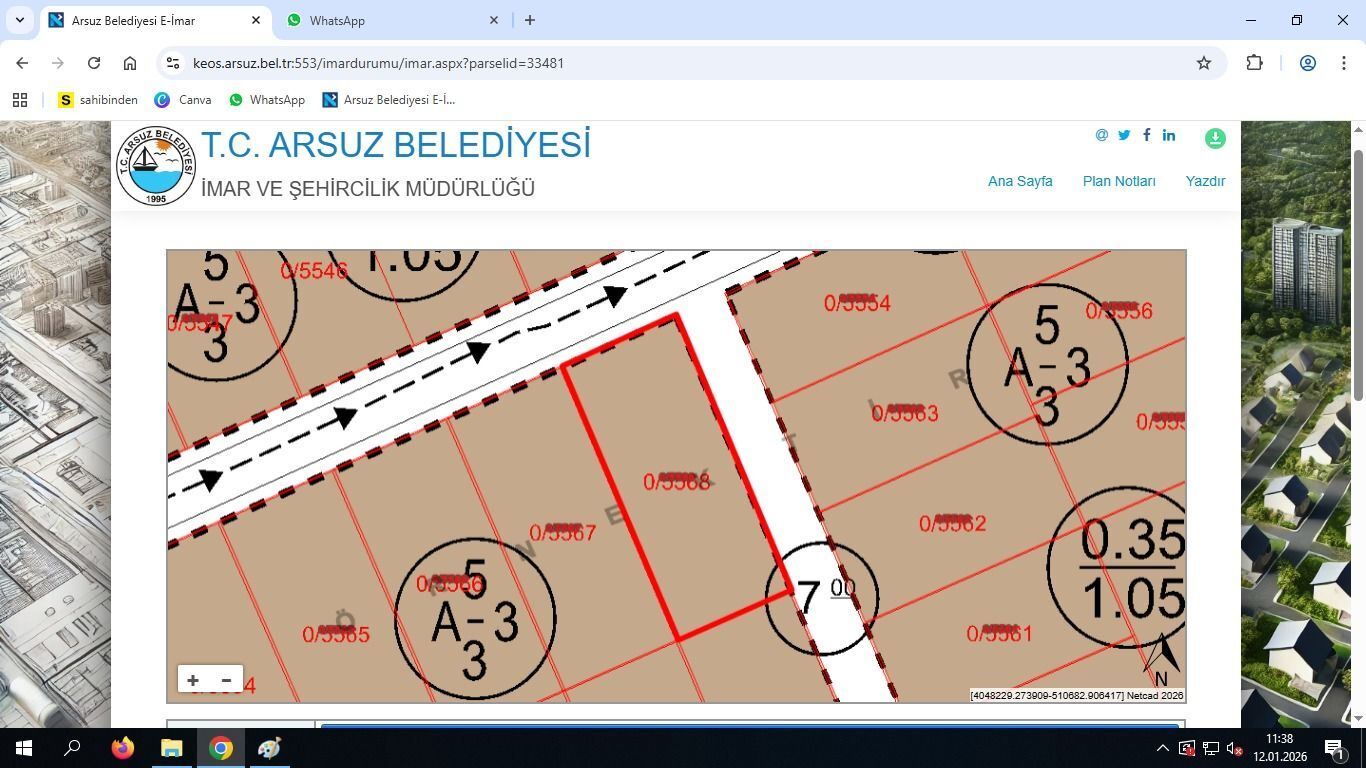Zoom out the map with minus button
Image resolution: width=1366 pixels, height=768 pixels.
[x=227, y=680]
